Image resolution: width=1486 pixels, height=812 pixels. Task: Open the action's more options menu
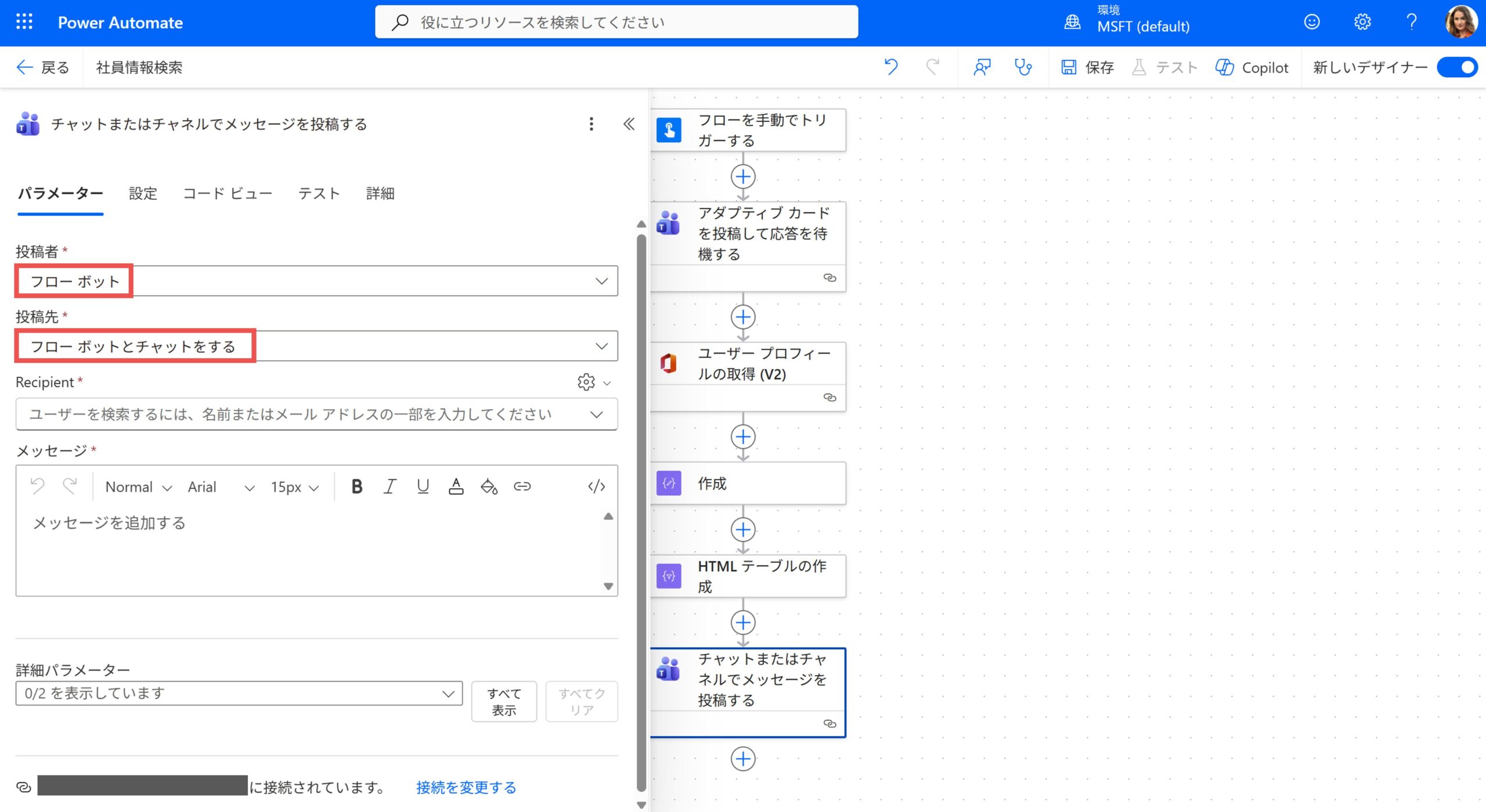[591, 124]
